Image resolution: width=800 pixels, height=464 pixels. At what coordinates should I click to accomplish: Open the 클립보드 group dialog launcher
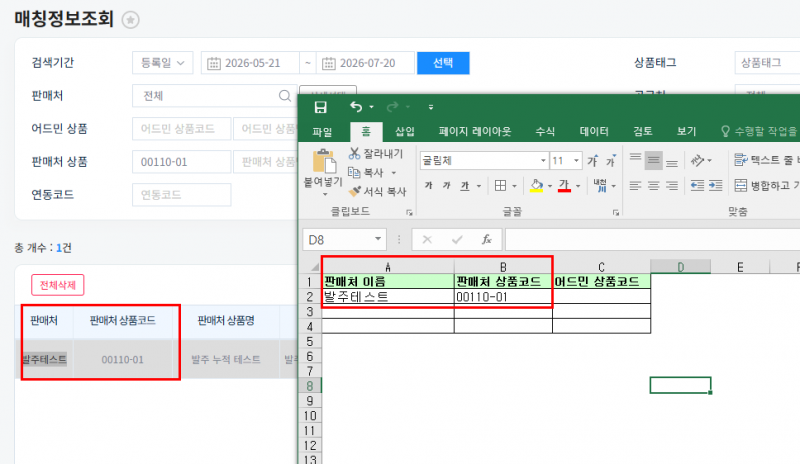tap(409, 212)
